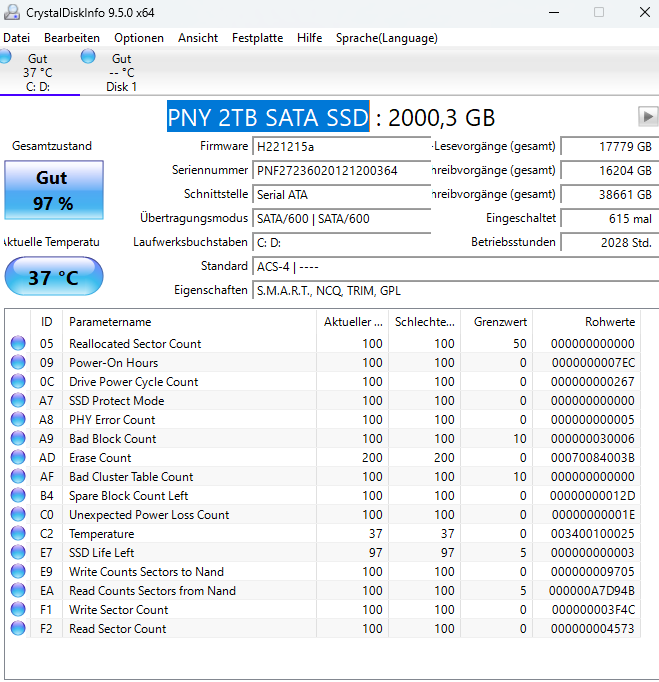
Task: Click the 37 °C temperature button
Action: 54,276
